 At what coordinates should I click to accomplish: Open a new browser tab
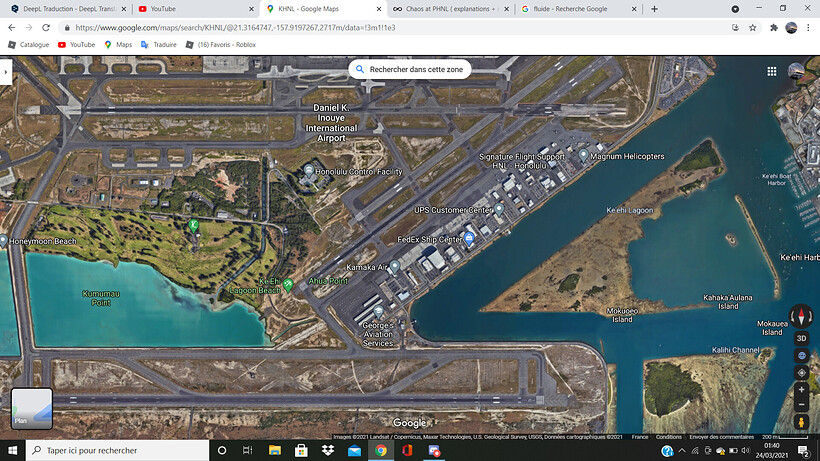click(654, 9)
